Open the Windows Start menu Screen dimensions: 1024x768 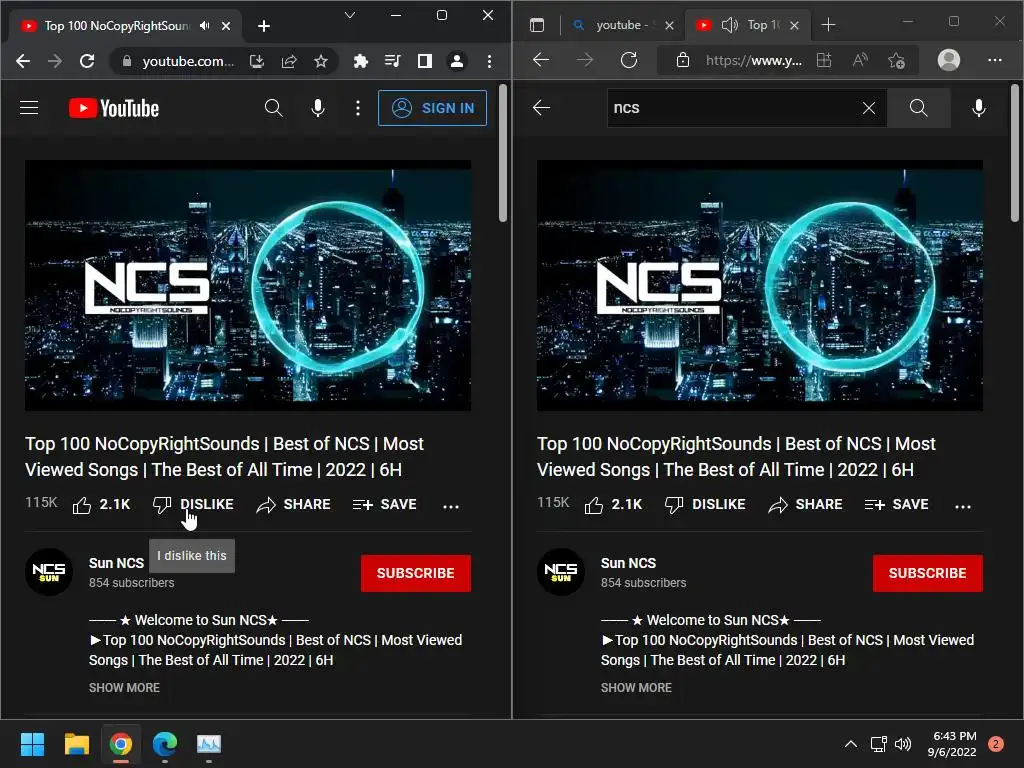(32, 744)
